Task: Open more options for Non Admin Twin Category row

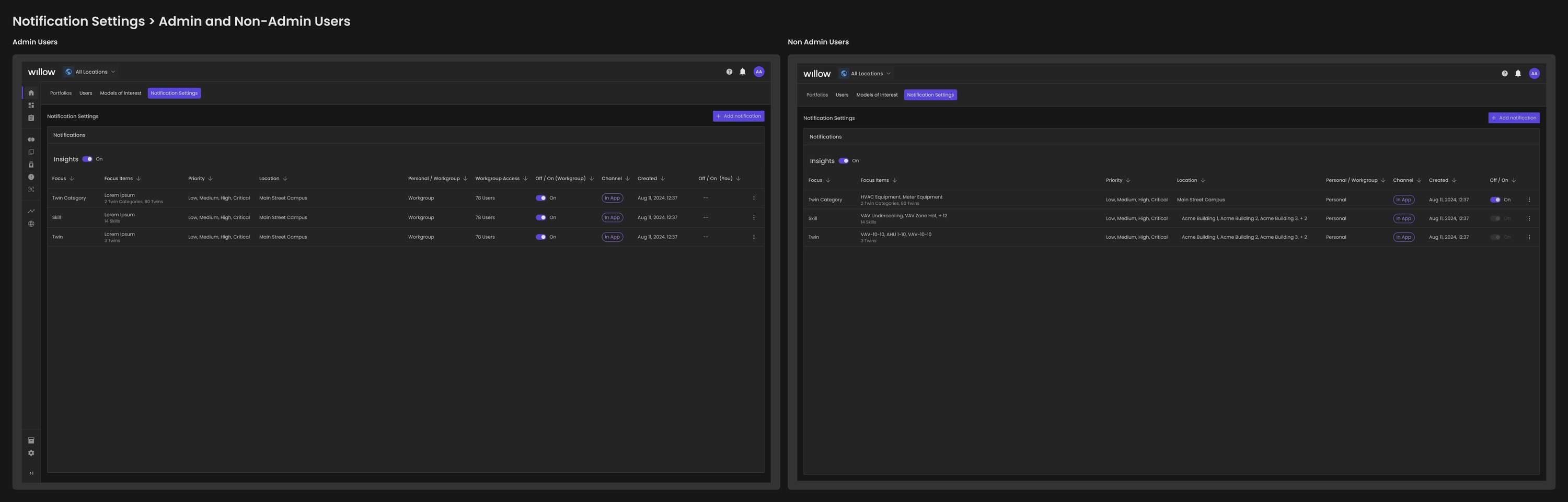Action: (x=1529, y=200)
